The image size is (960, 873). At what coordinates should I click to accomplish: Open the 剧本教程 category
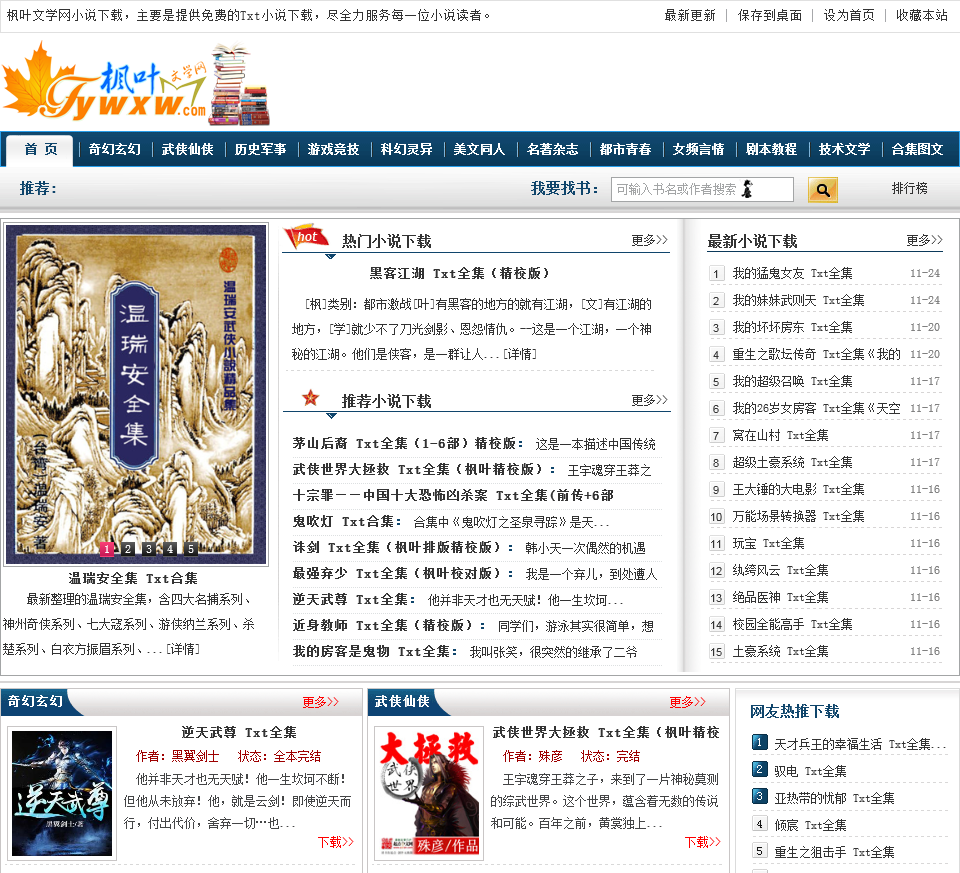coord(771,149)
